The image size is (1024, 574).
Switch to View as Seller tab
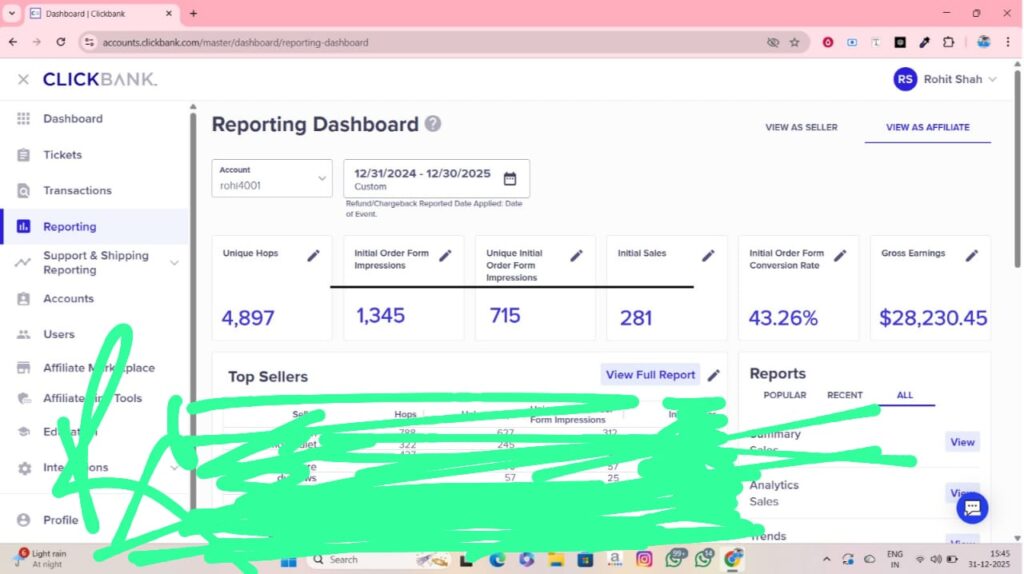[801, 128]
